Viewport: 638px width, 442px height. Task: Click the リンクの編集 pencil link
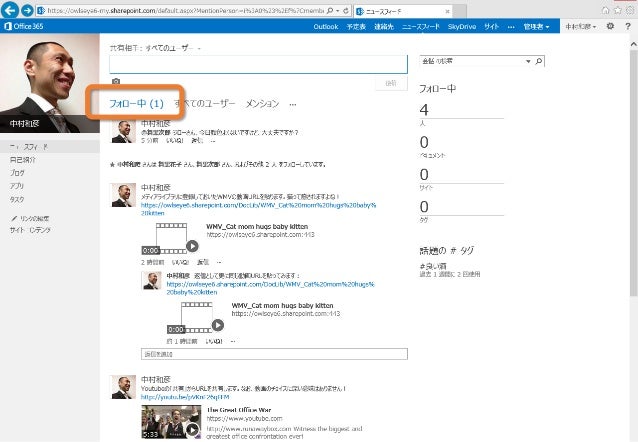point(30,219)
